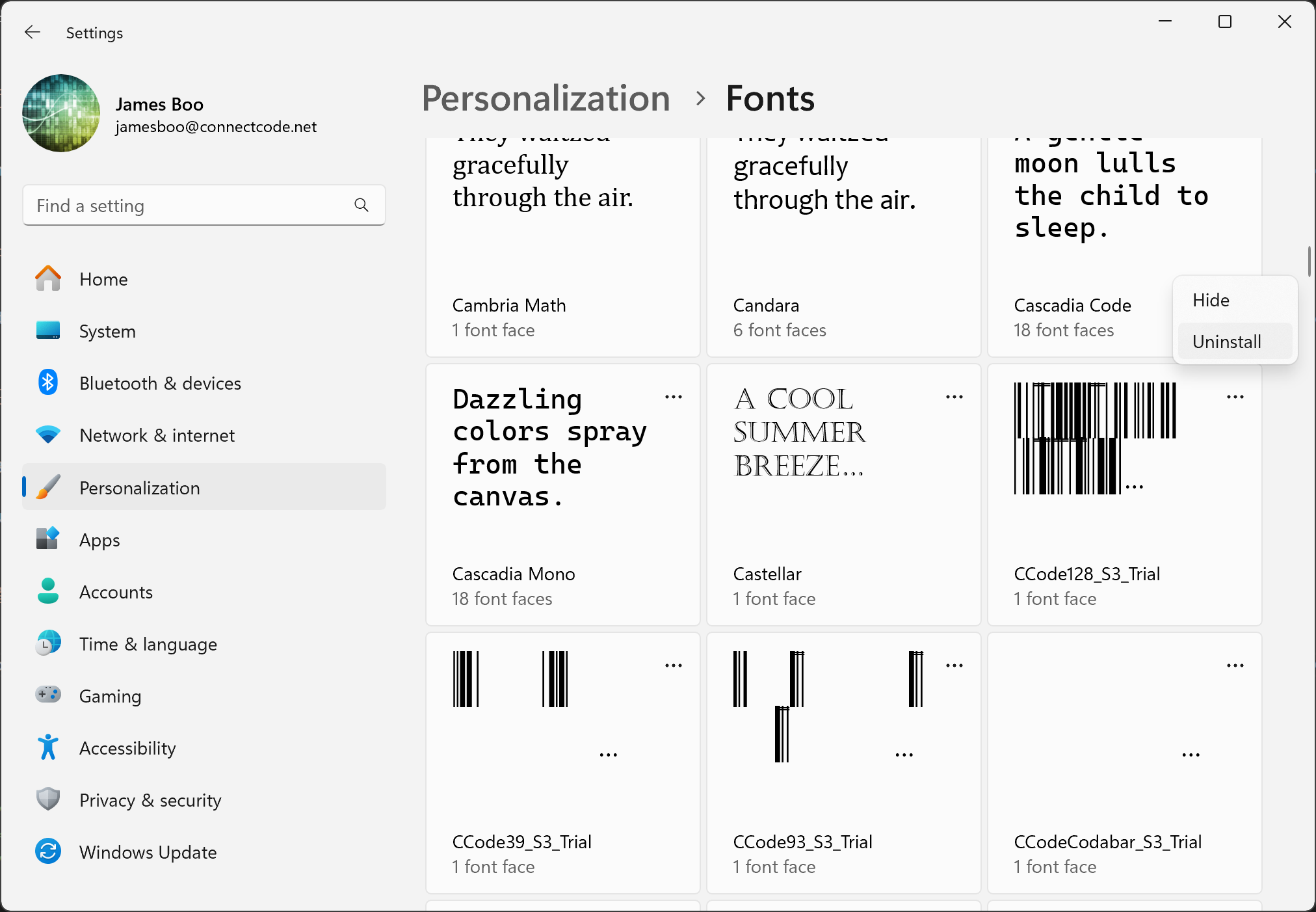Open Accessibility settings

tap(204, 747)
